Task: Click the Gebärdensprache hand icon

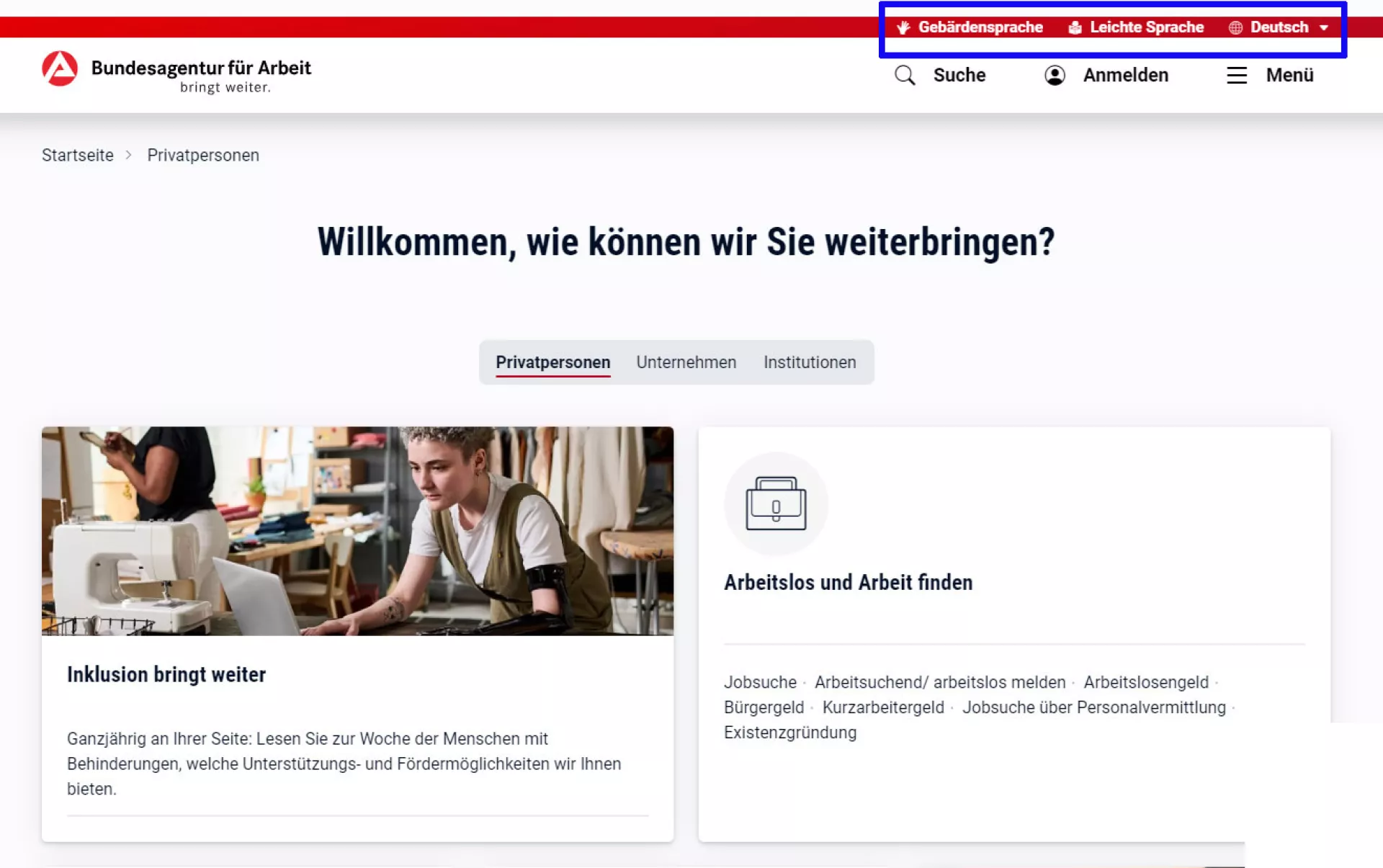Action: 903,27
